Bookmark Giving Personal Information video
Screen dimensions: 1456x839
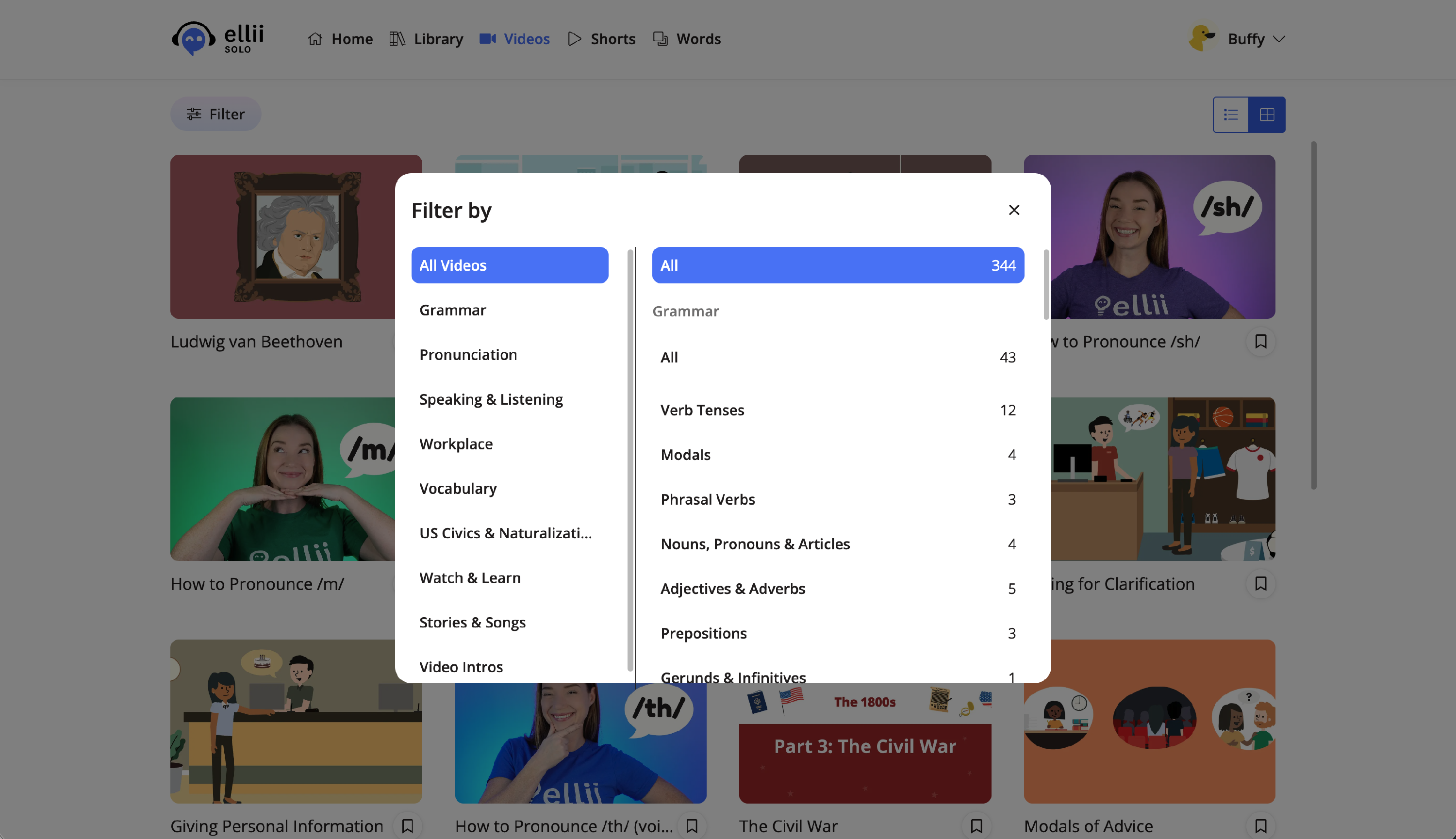pos(407,826)
